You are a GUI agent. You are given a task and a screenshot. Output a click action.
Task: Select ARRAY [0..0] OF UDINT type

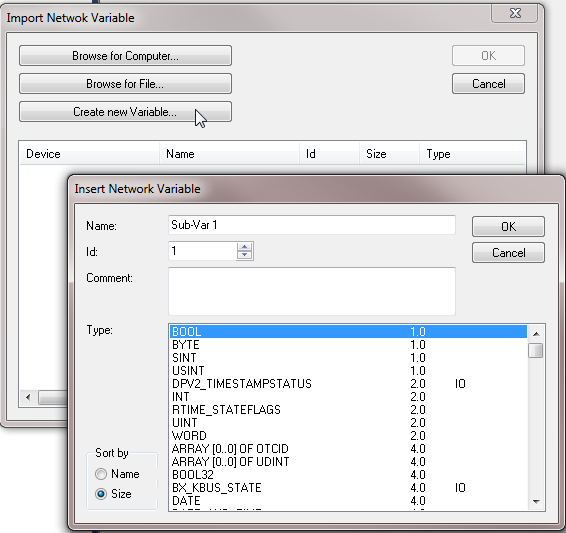click(348, 462)
